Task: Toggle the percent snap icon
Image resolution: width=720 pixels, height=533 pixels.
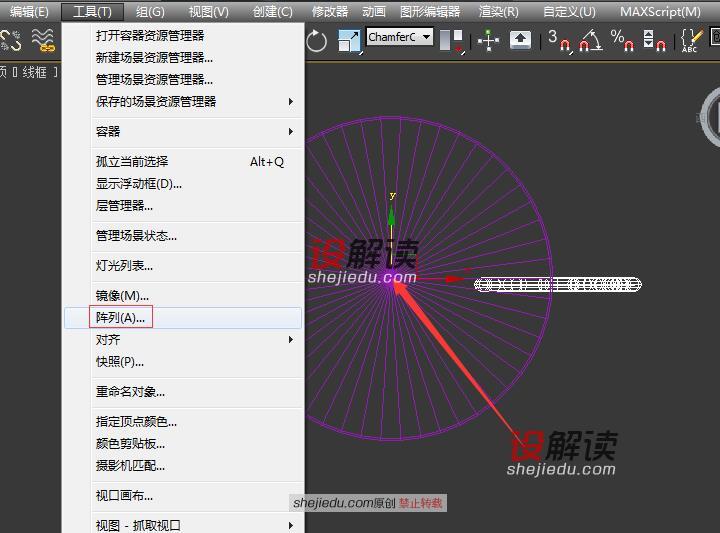Action: (622, 40)
